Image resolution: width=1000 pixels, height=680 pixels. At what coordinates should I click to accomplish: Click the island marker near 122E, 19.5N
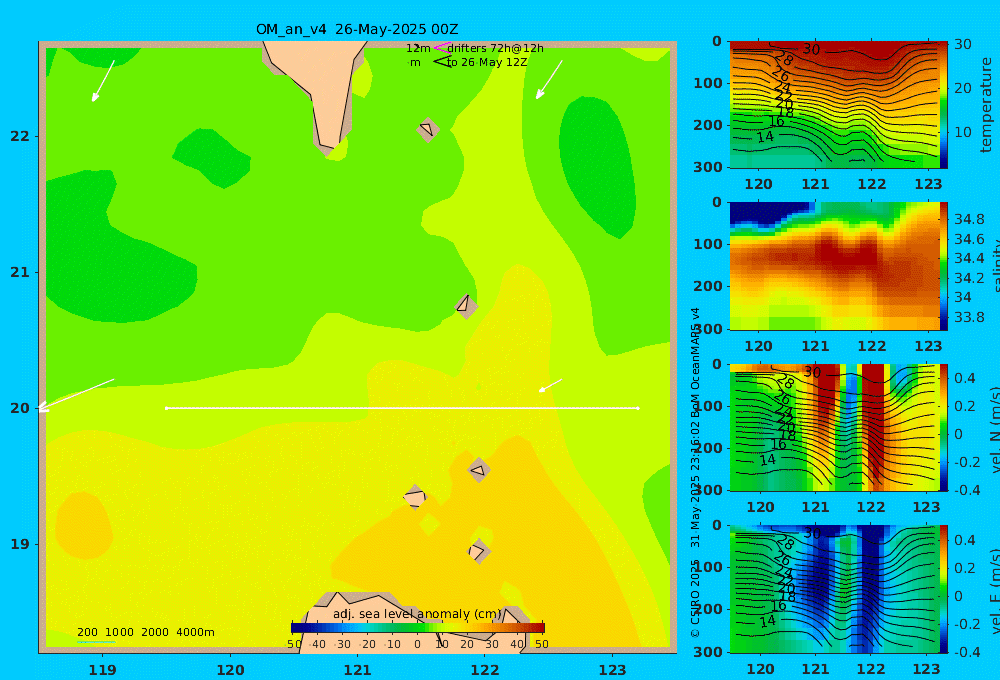(479, 470)
